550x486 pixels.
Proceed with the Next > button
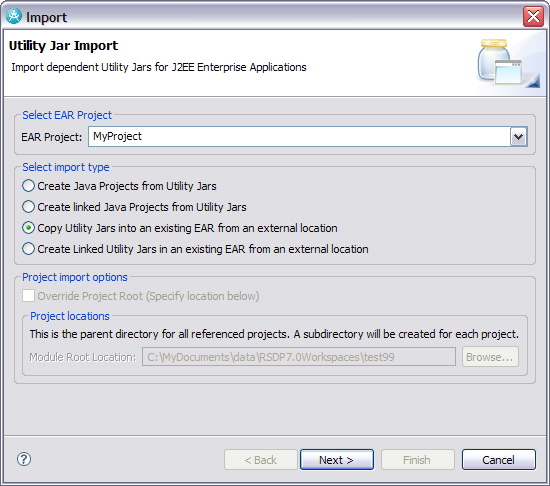click(337, 459)
